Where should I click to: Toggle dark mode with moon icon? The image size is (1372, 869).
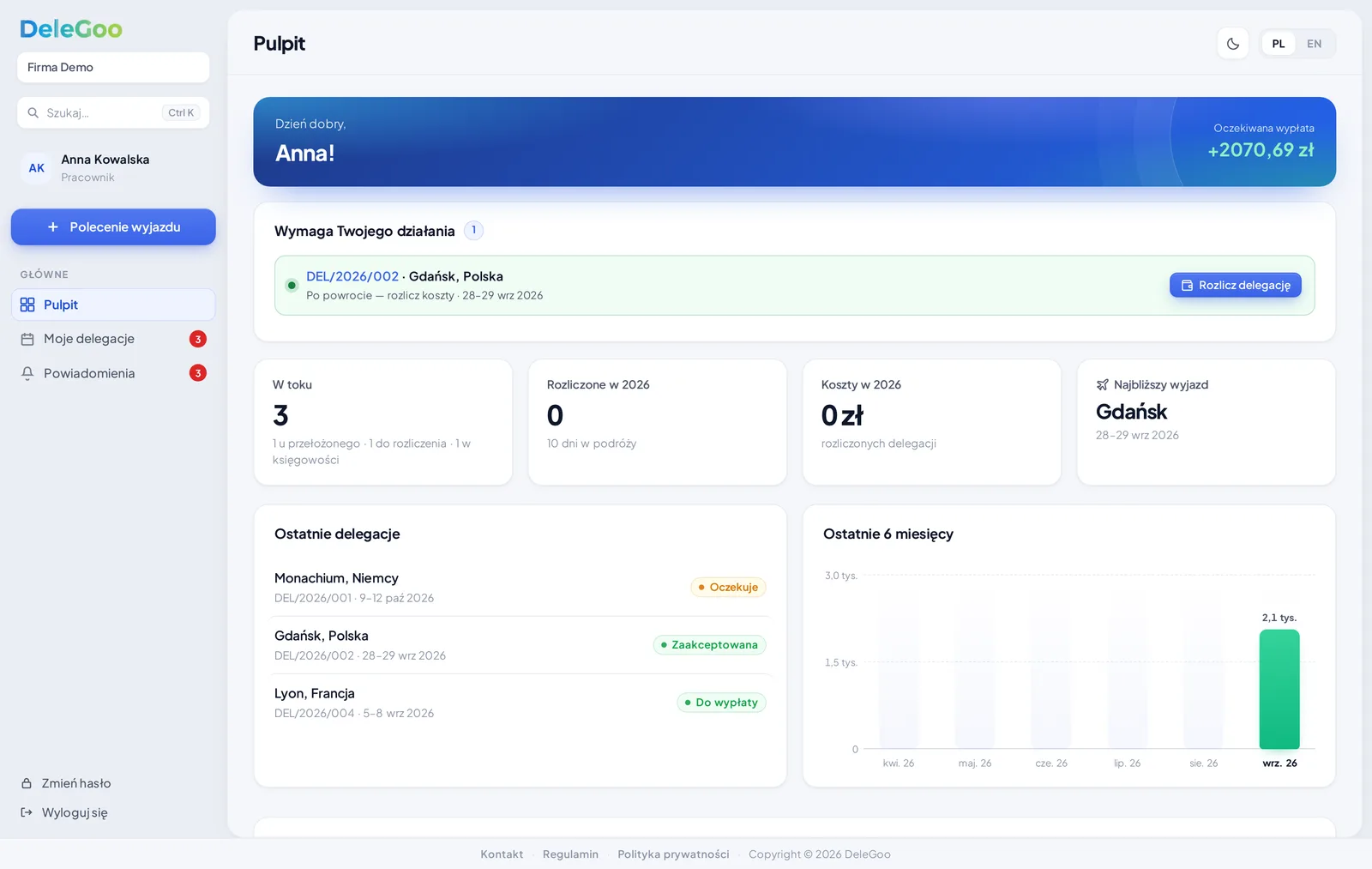tap(1233, 44)
